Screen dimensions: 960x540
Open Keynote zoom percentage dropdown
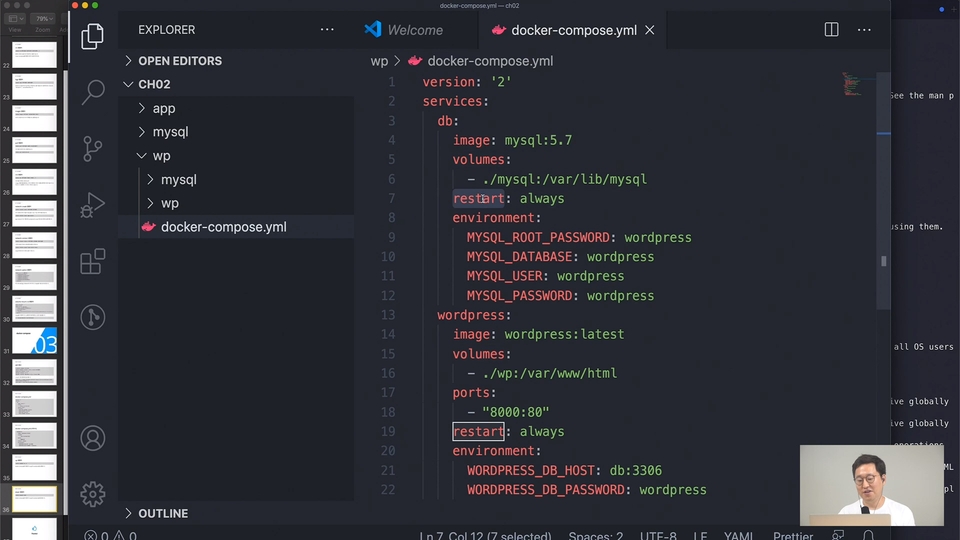tap(43, 18)
